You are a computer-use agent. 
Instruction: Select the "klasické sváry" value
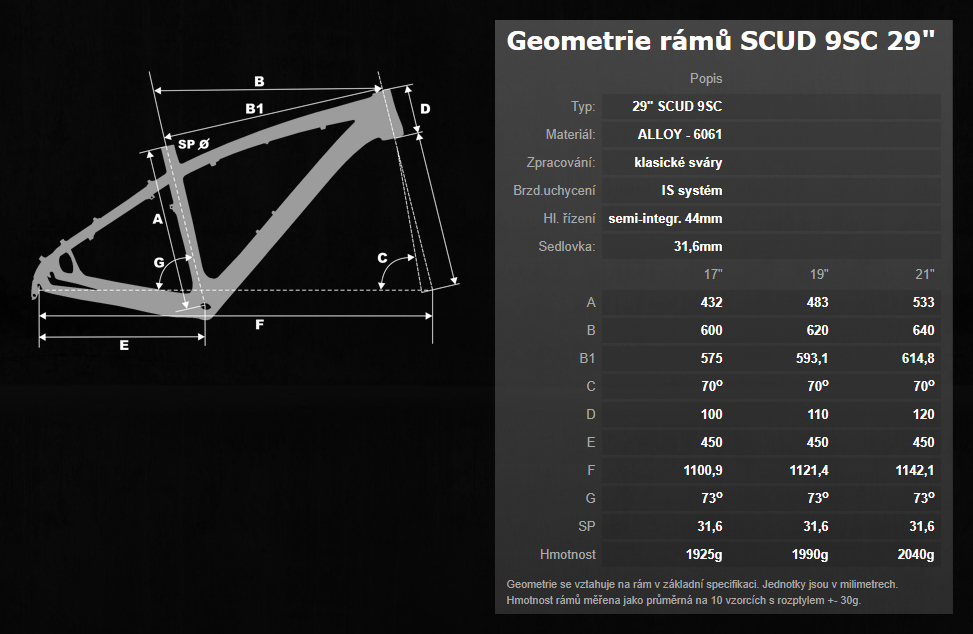678,163
